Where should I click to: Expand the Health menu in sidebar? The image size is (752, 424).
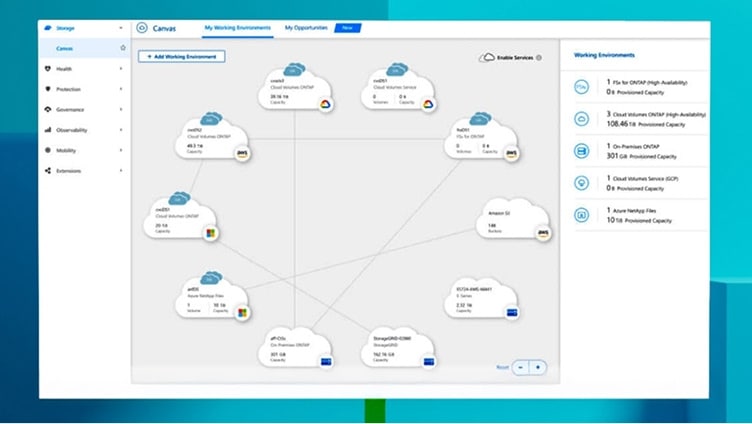point(121,69)
